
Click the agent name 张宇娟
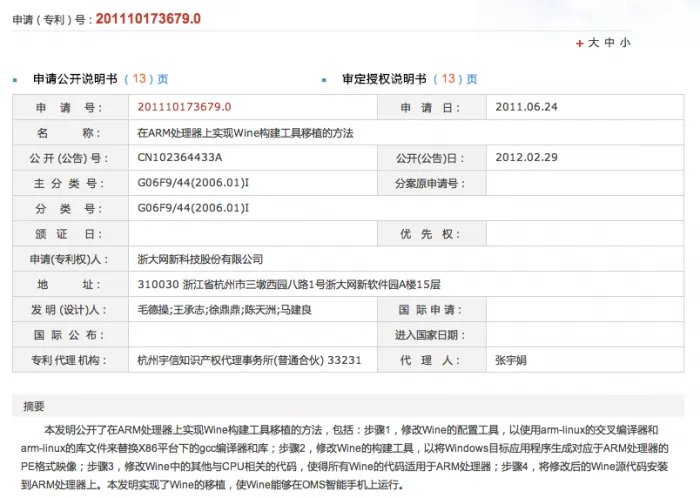pyautogui.click(x=510, y=360)
